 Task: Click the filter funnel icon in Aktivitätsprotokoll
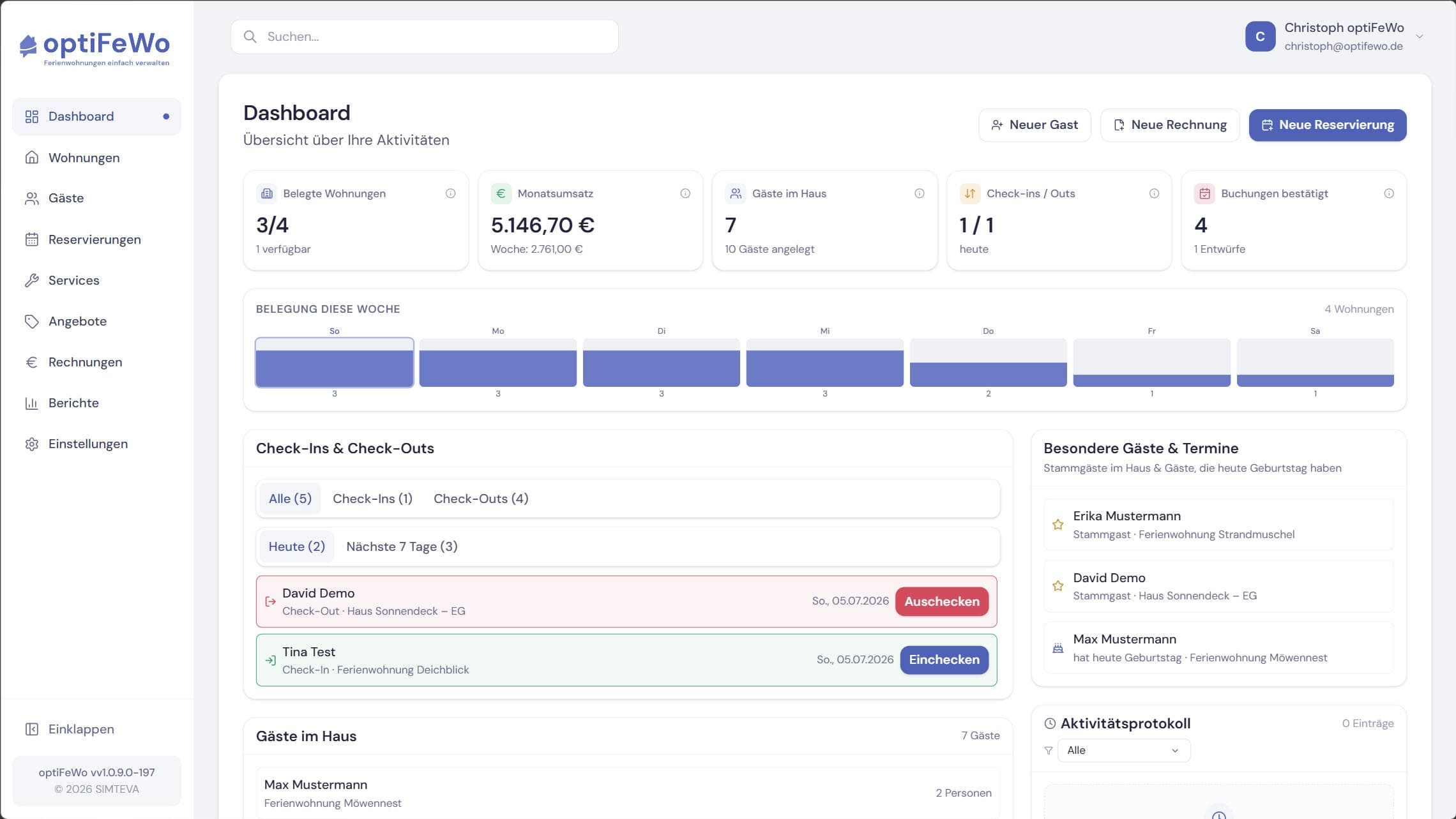point(1049,751)
